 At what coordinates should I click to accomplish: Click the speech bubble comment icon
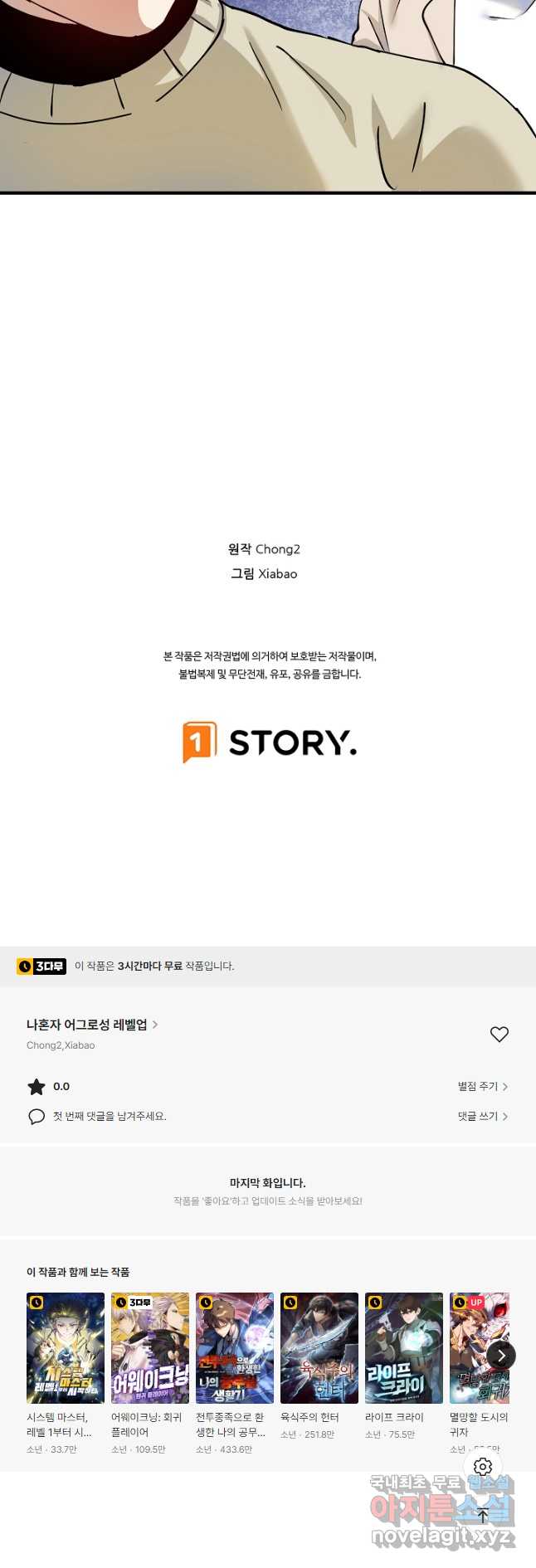pos(37,1116)
